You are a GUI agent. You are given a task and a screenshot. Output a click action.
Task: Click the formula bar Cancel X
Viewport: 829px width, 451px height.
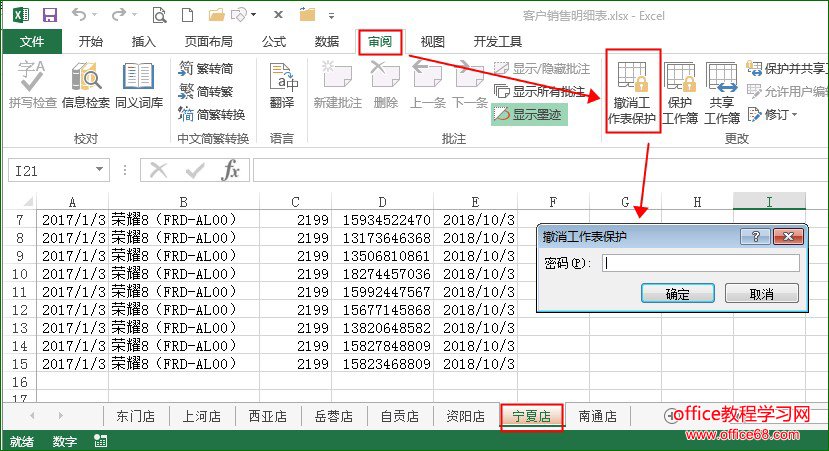pyautogui.click(x=158, y=170)
